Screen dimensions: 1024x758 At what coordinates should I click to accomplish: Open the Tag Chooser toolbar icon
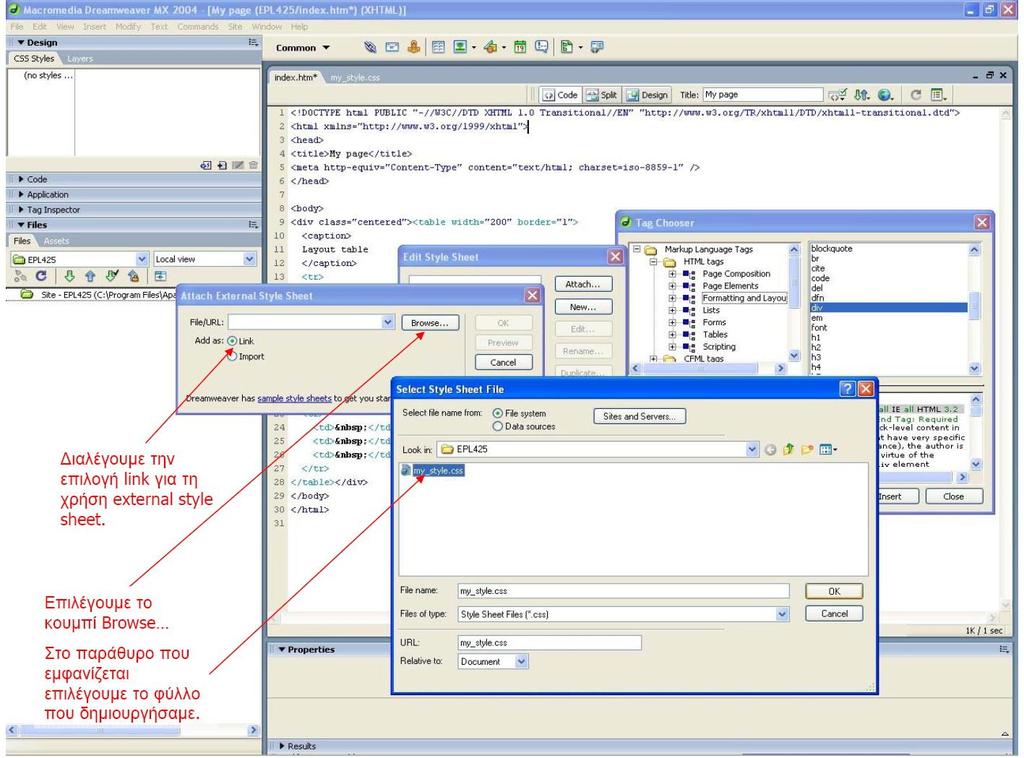tap(596, 47)
